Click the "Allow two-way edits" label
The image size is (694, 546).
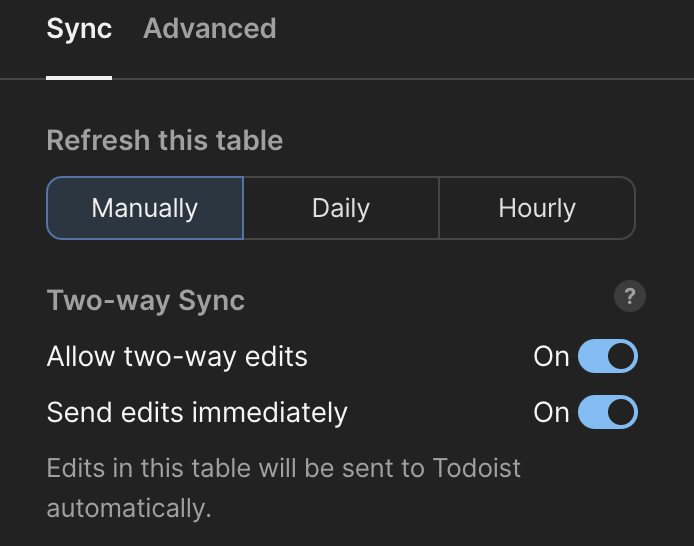tap(177, 356)
